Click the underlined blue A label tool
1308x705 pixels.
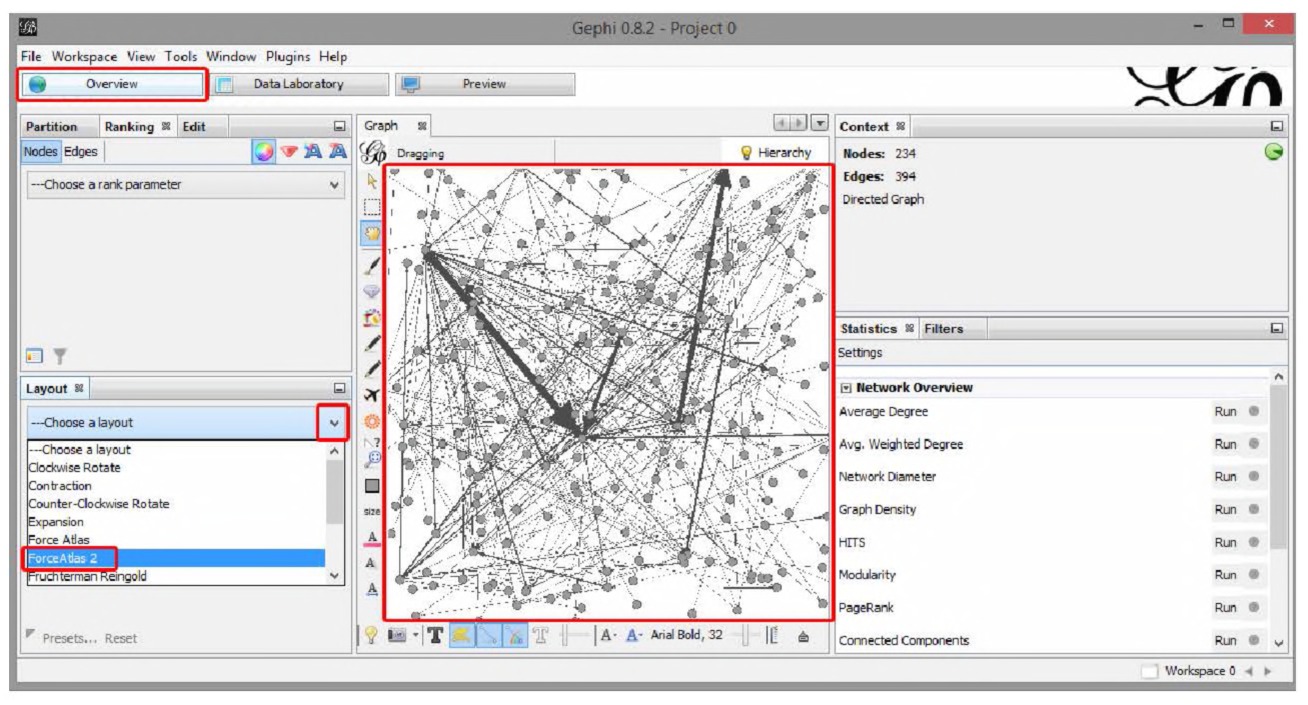(372, 588)
